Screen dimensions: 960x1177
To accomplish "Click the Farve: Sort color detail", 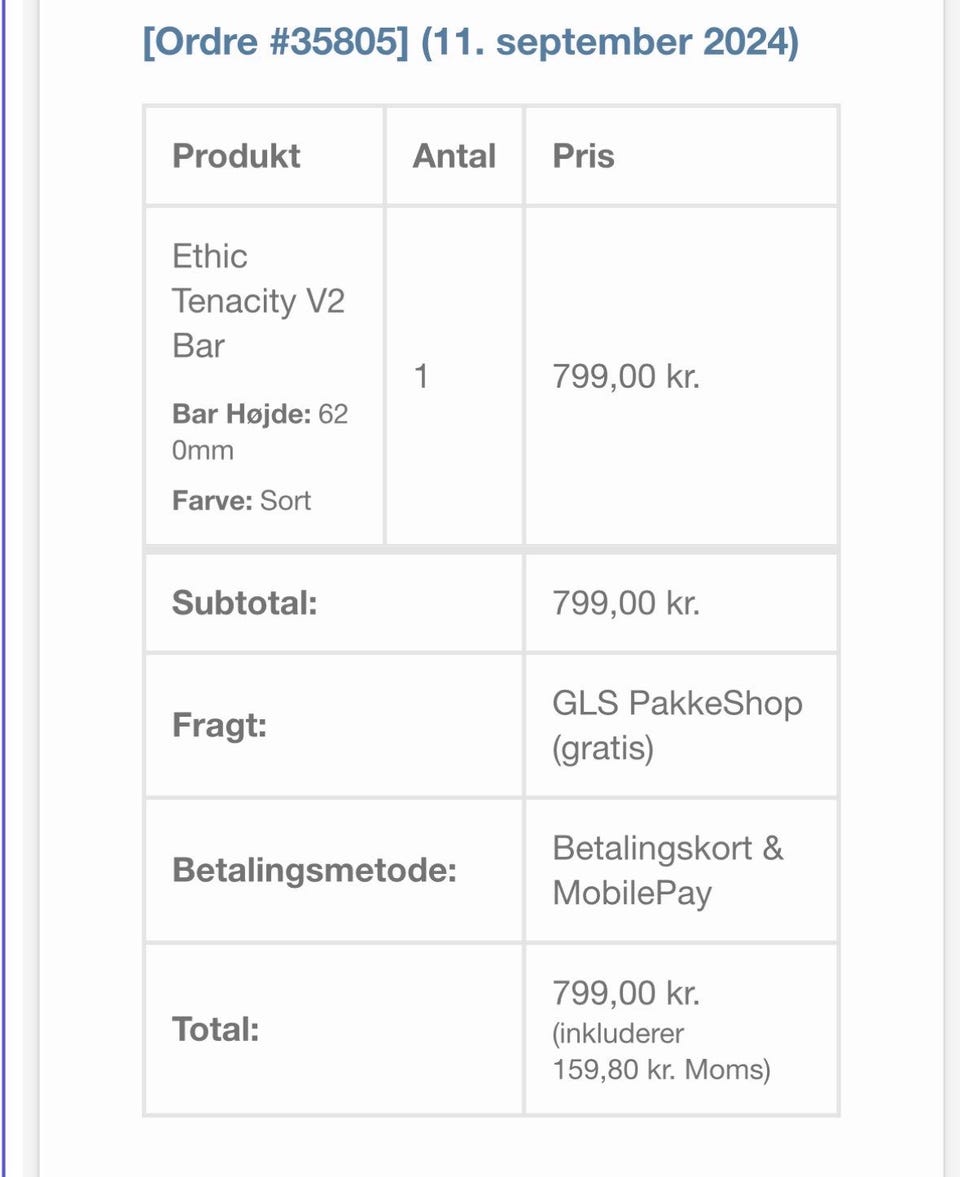I will coord(242,500).
